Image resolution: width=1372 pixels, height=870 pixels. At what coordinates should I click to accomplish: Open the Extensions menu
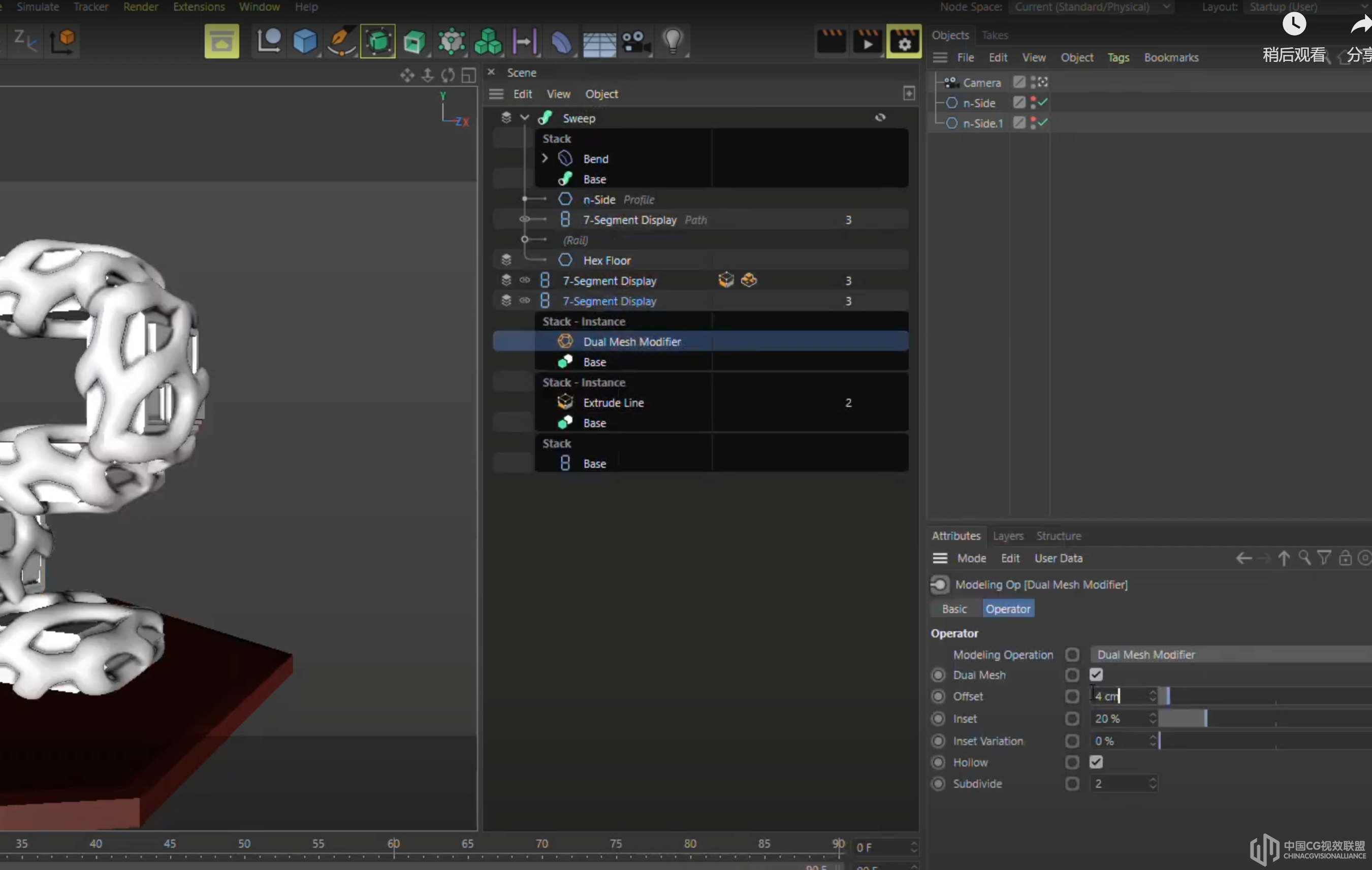point(199,7)
